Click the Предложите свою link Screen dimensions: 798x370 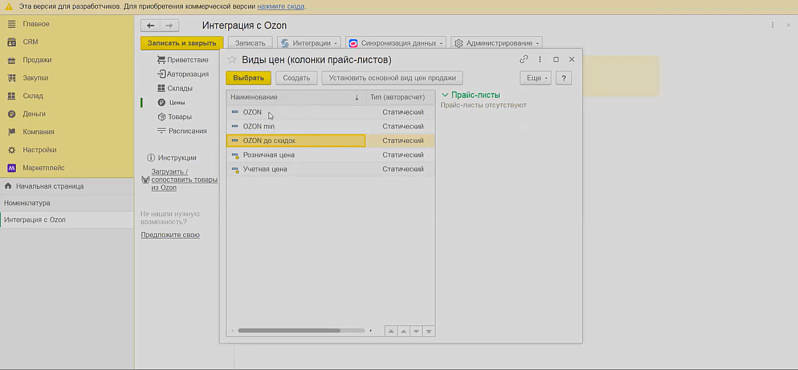click(x=170, y=235)
